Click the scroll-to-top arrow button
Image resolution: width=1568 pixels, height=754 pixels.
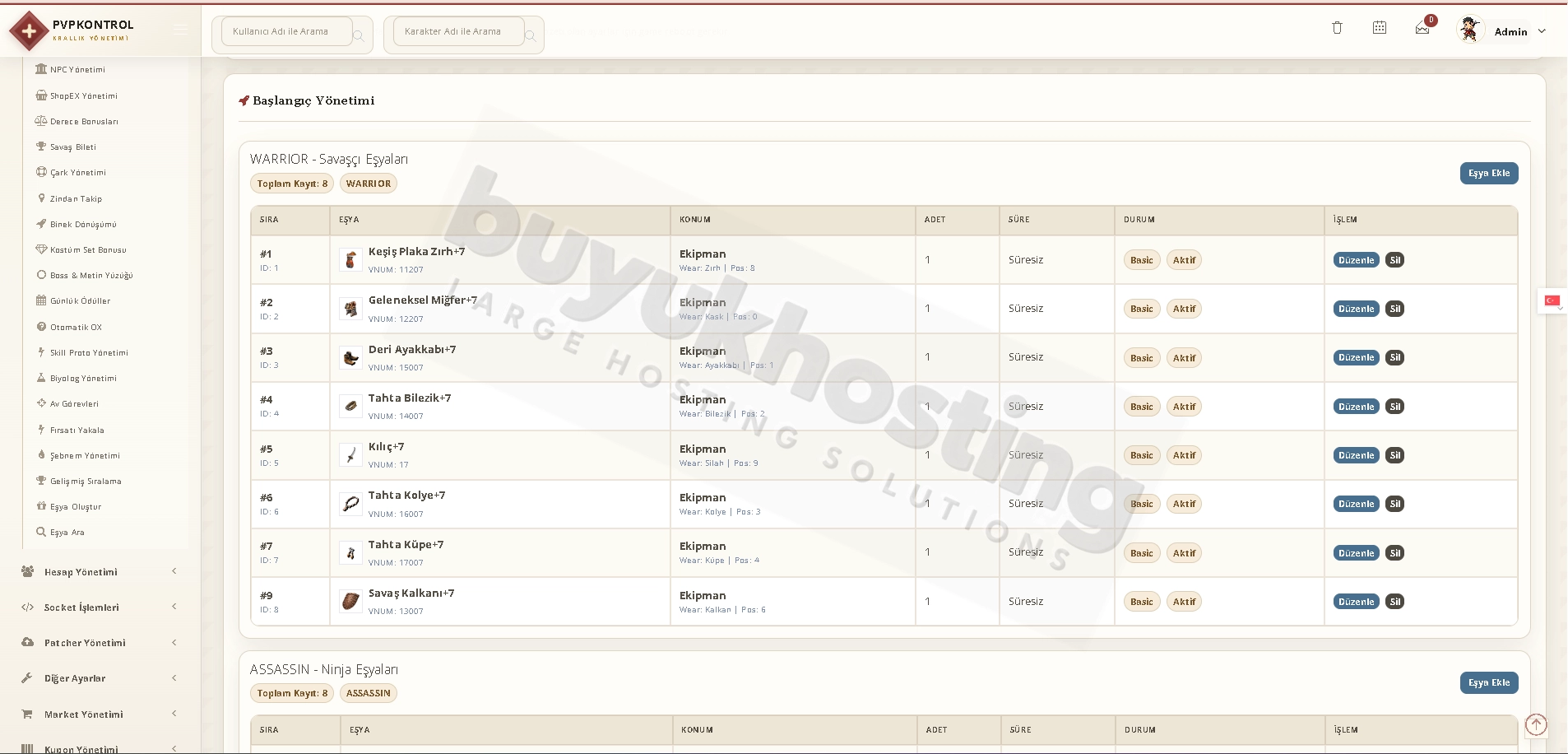pos(1536,724)
